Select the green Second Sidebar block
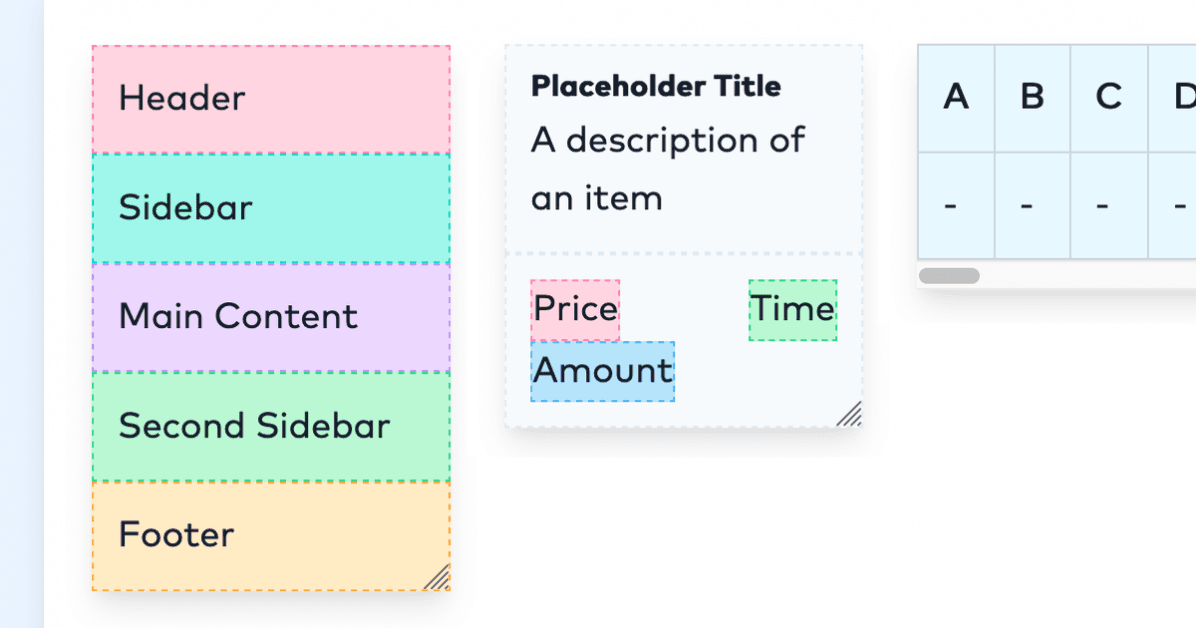Image resolution: width=1196 pixels, height=628 pixels. pos(271,426)
